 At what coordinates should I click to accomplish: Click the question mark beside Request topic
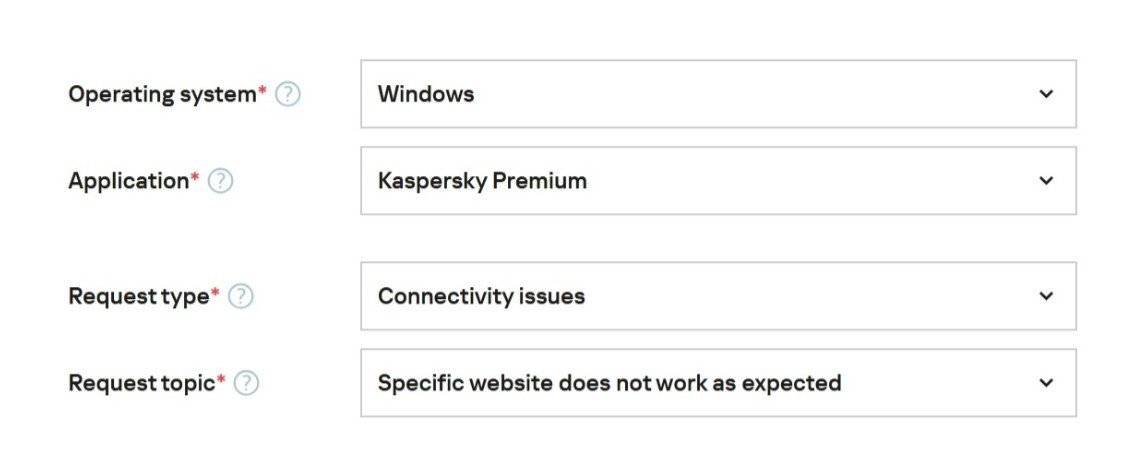[x=246, y=383]
